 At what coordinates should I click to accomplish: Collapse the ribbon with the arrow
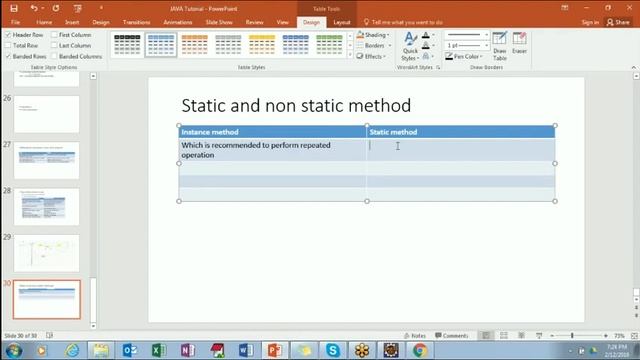pyautogui.click(x=633, y=67)
